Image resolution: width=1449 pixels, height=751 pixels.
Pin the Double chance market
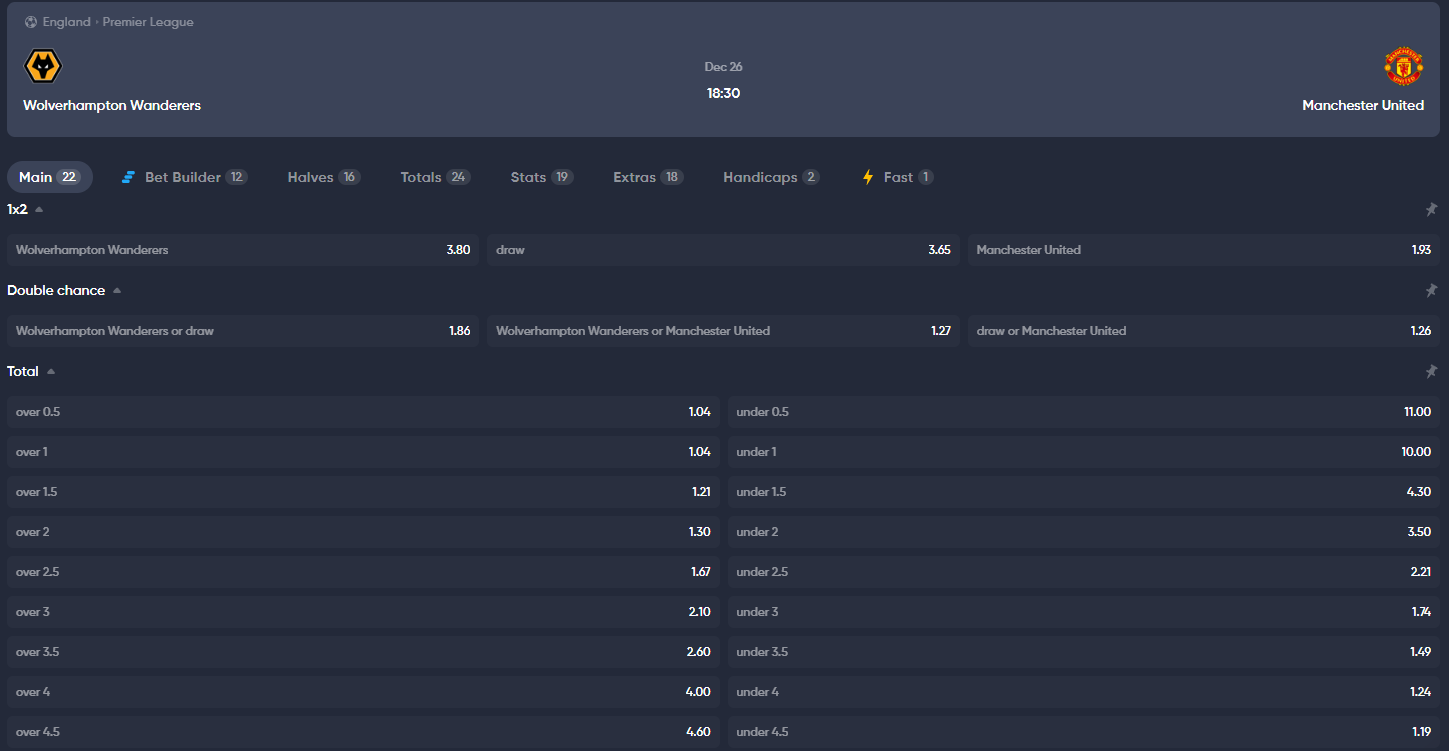point(1431,291)
